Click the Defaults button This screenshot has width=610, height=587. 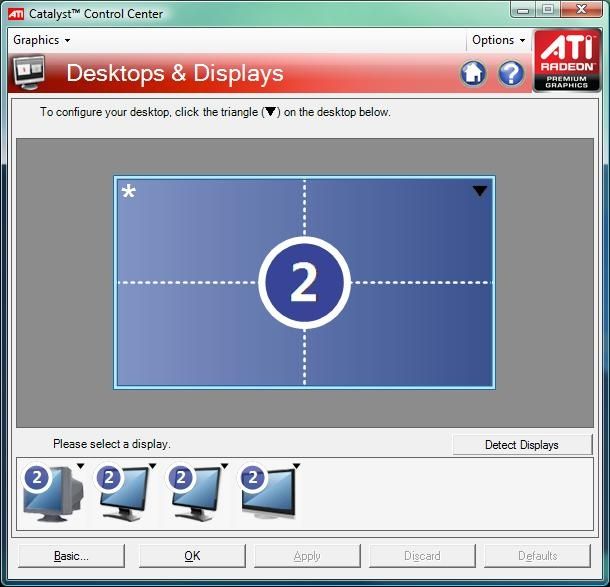point(538,556)
